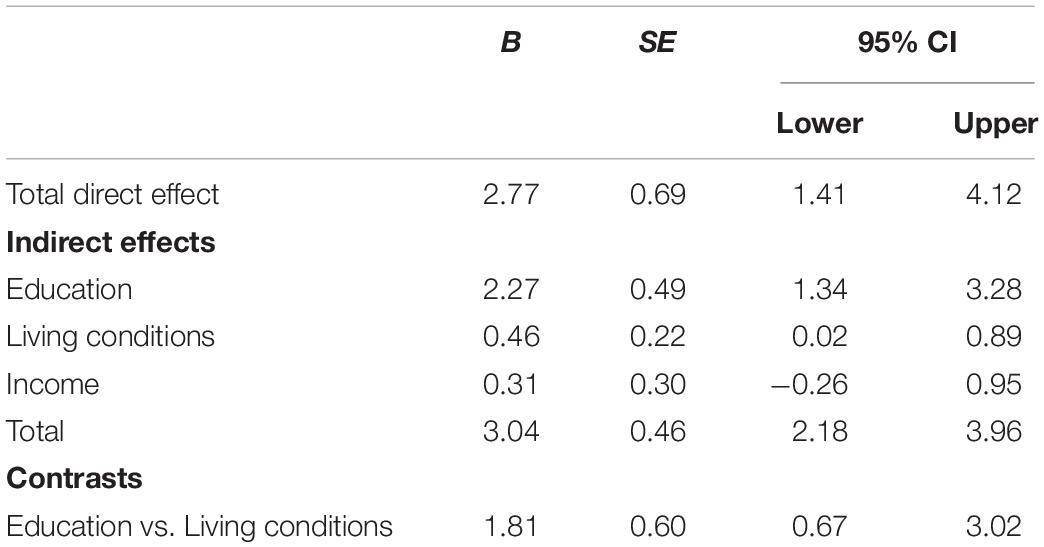Select the Income lower bound −0.26
This screenshot has width=1044, height=547.
coord(809,385)
